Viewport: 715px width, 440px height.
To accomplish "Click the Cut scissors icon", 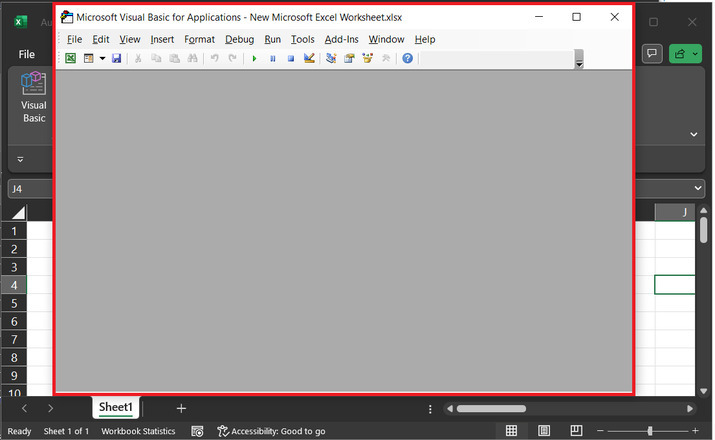I will [x=138, y=58].
